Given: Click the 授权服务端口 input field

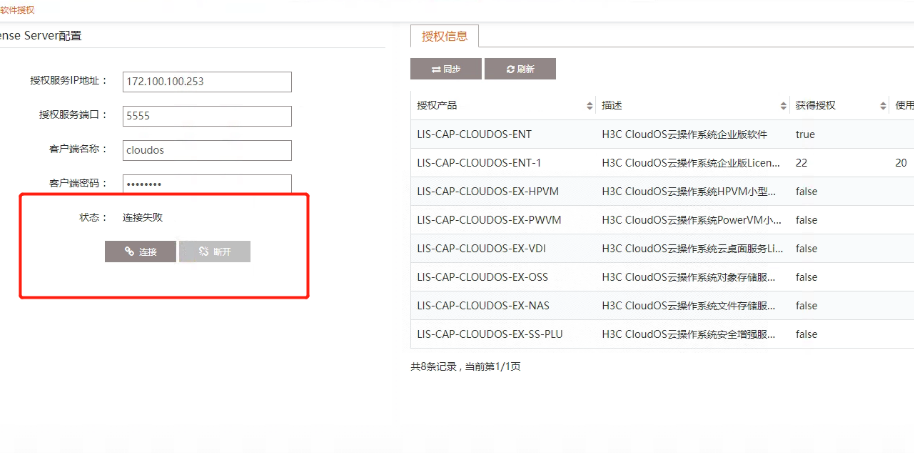Looking at the screenshot, I should [207, 116].
